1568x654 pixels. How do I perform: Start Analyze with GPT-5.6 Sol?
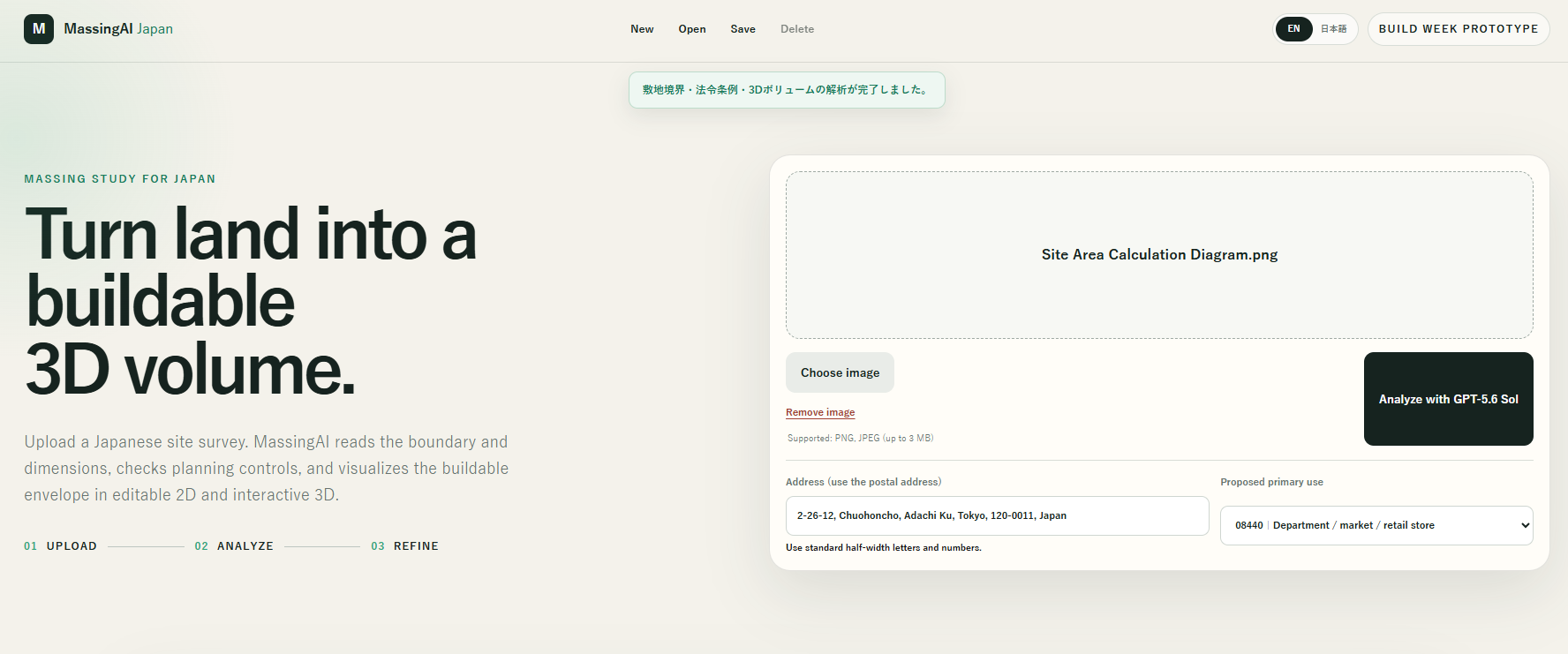(1448, 399)
